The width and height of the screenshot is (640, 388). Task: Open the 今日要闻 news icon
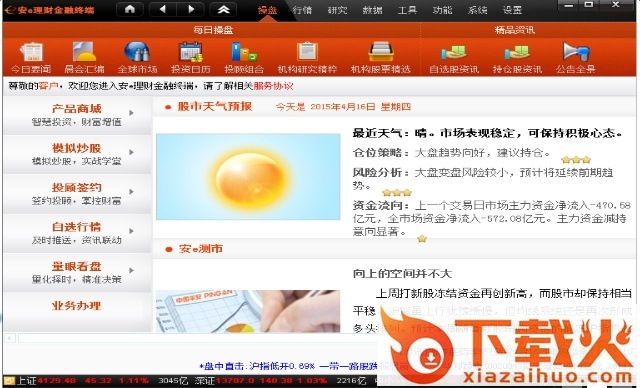(31, 52)
